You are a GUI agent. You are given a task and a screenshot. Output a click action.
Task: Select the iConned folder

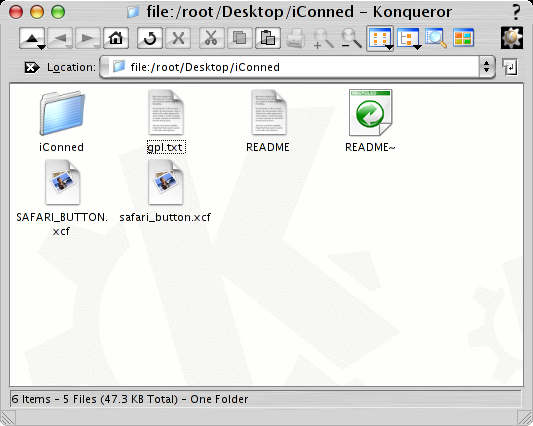(62, 121)
